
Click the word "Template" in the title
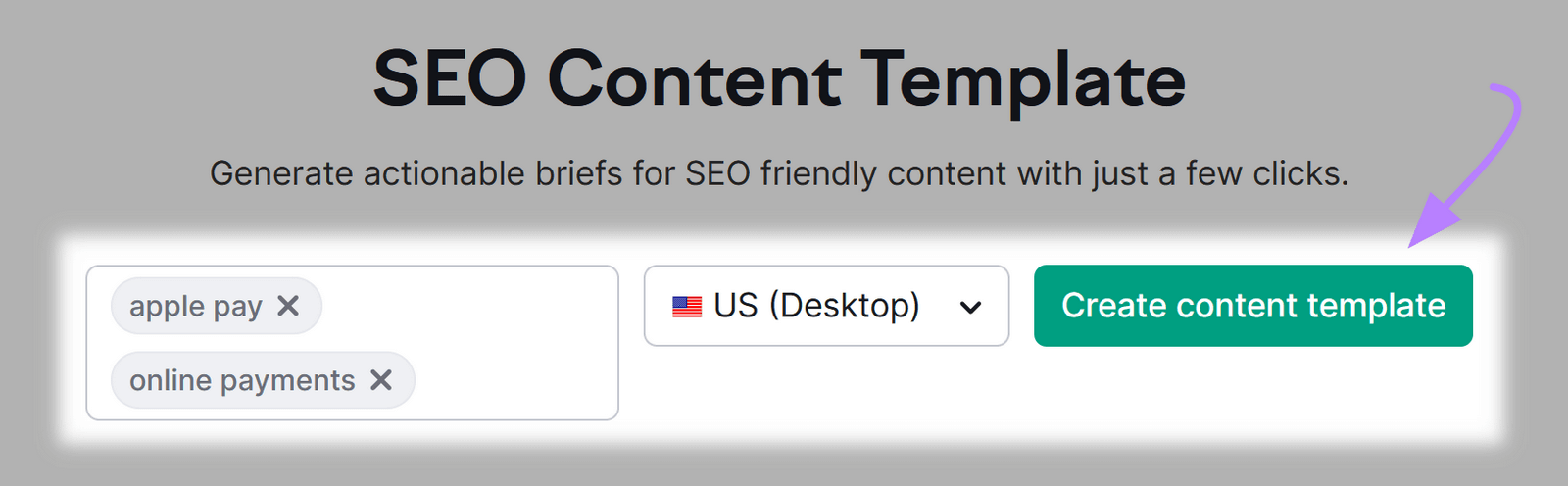1023,80
